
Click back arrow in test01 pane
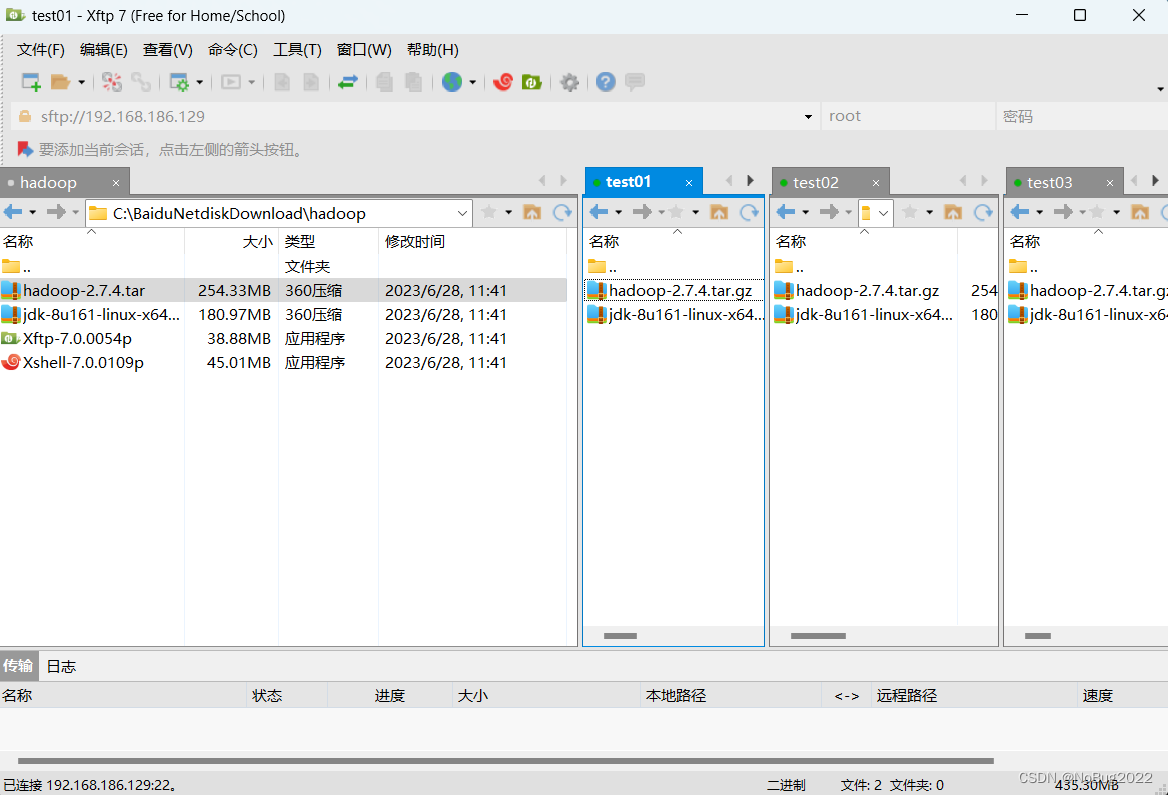tap(599, 212)
